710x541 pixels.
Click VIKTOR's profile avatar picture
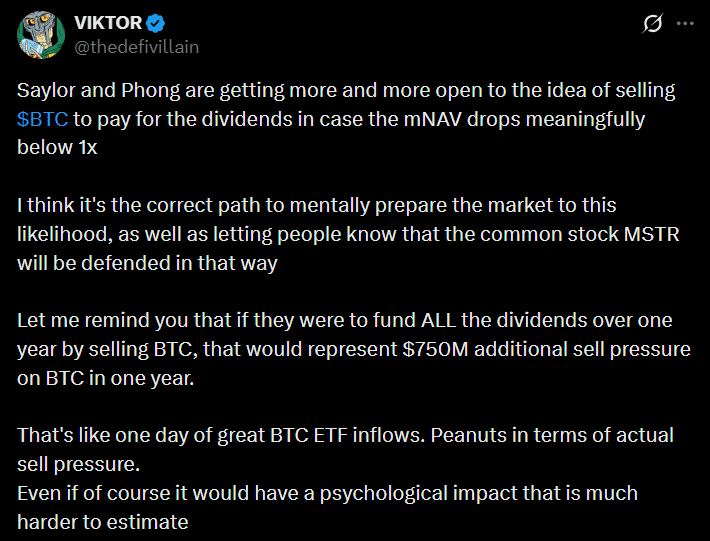tap(38, 34)
